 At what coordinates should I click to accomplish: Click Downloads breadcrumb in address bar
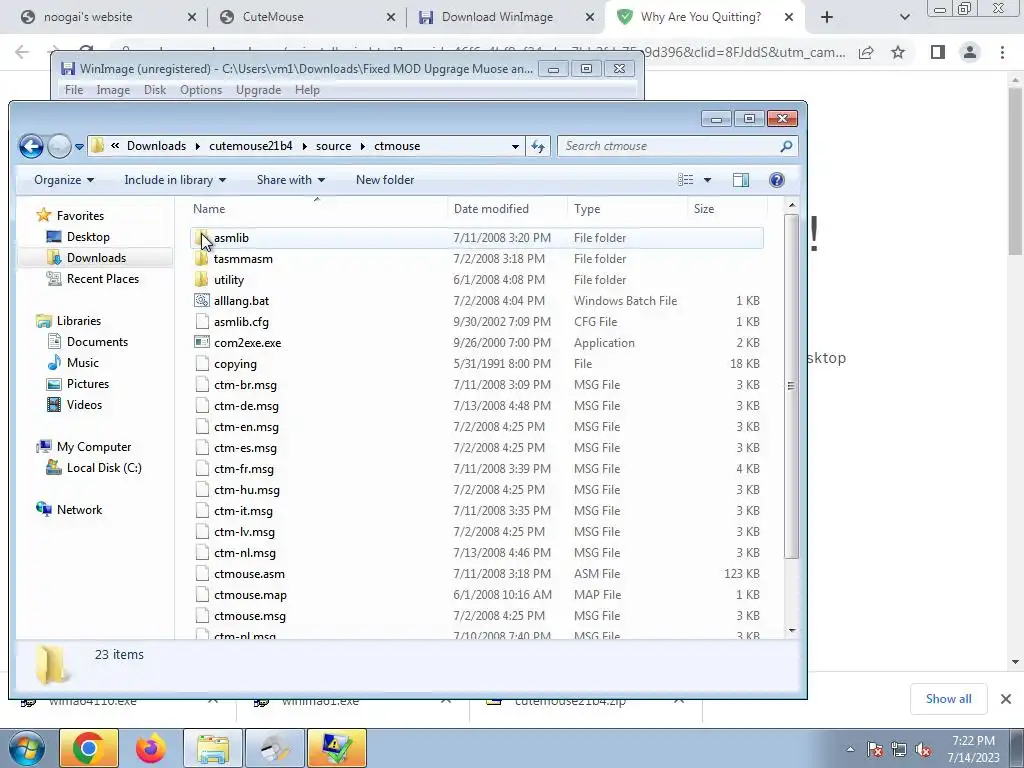pyautogui.click(x=156, y=146)
